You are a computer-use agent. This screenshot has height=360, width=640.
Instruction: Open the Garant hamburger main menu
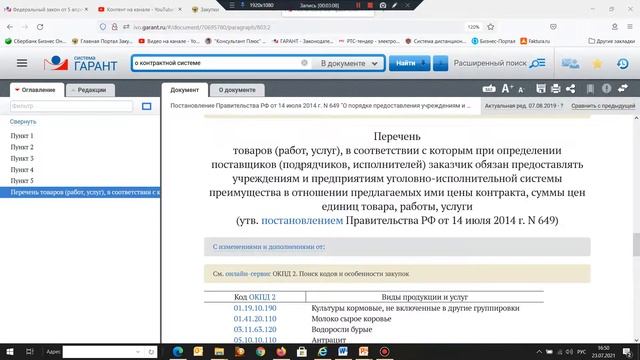click(22, 63)
